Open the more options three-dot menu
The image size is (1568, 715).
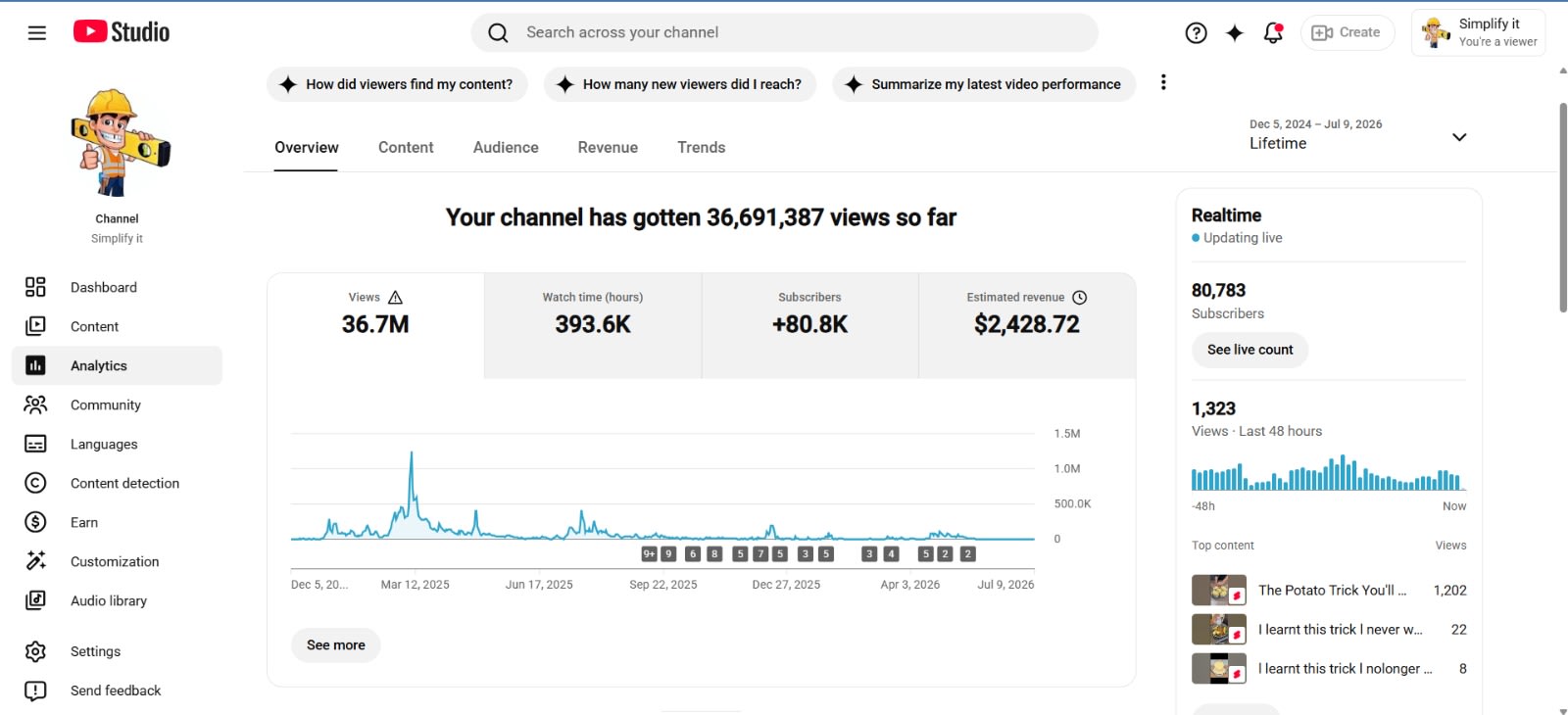[1163, 83]
